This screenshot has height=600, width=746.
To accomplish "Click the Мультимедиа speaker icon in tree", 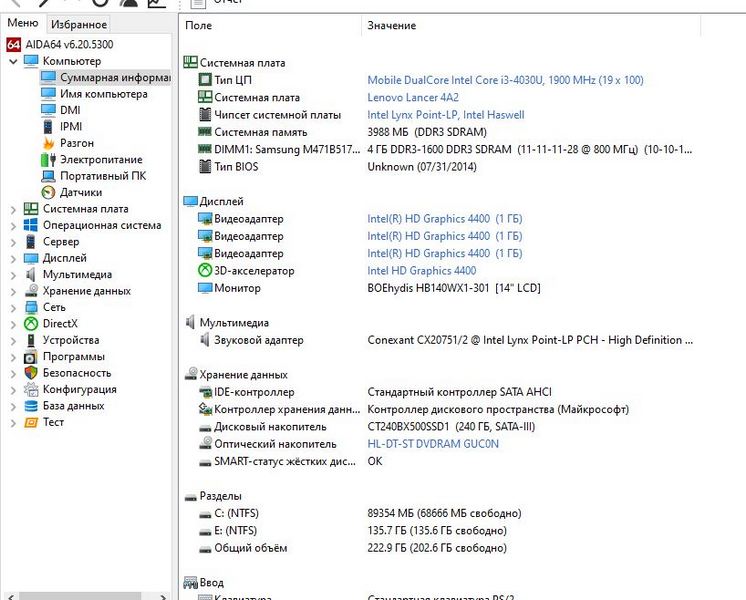I will pyautogui.click(x=31, y=275).
